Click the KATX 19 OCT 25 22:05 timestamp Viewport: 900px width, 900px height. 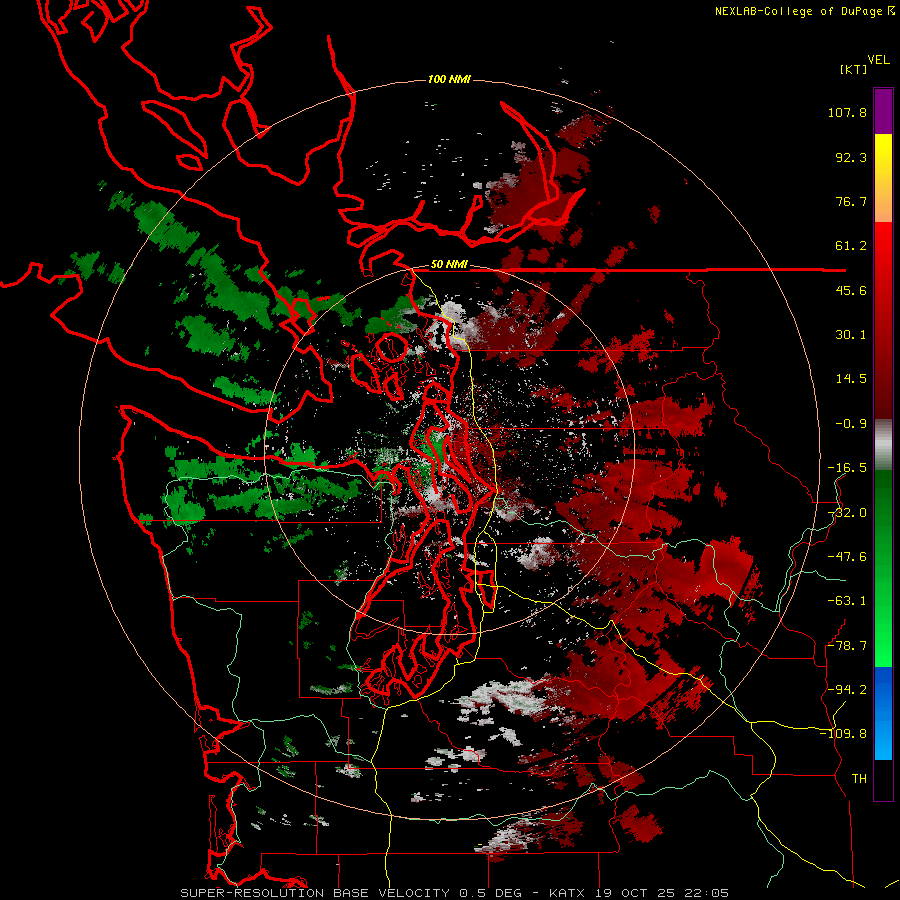639,893
